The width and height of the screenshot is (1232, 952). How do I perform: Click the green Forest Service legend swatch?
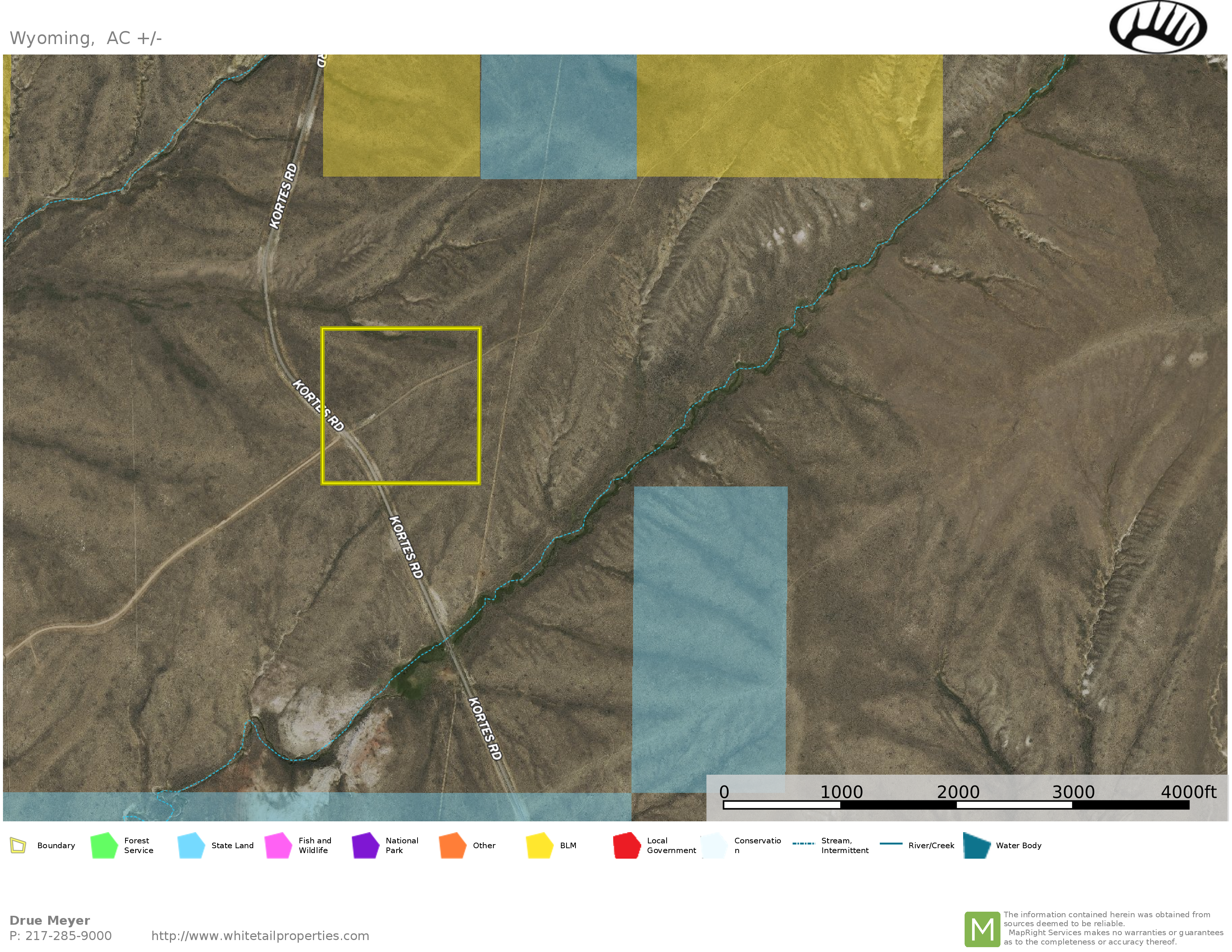(x=104, y=845)
